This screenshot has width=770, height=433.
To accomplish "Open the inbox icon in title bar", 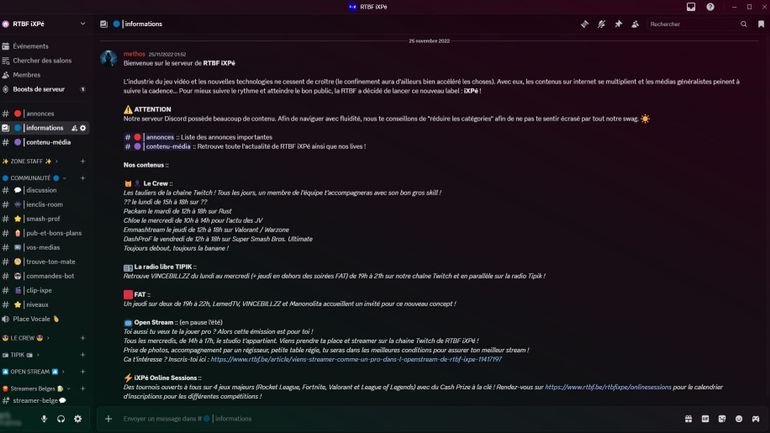I will click(x=691, y=7).
